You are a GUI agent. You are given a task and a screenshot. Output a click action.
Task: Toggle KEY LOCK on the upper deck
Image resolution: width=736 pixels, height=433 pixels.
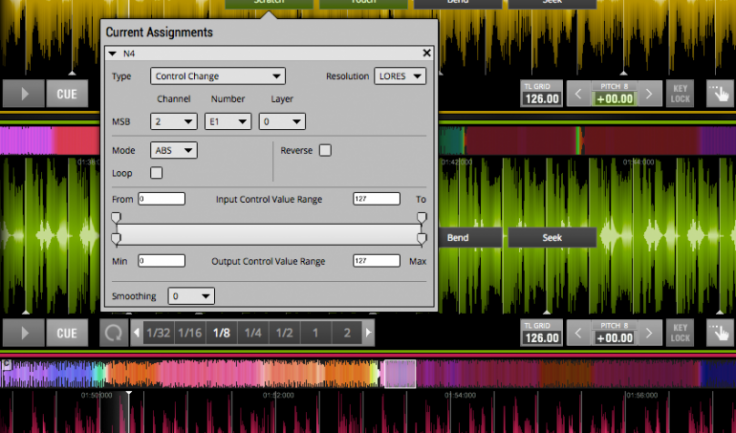[680, 94]
